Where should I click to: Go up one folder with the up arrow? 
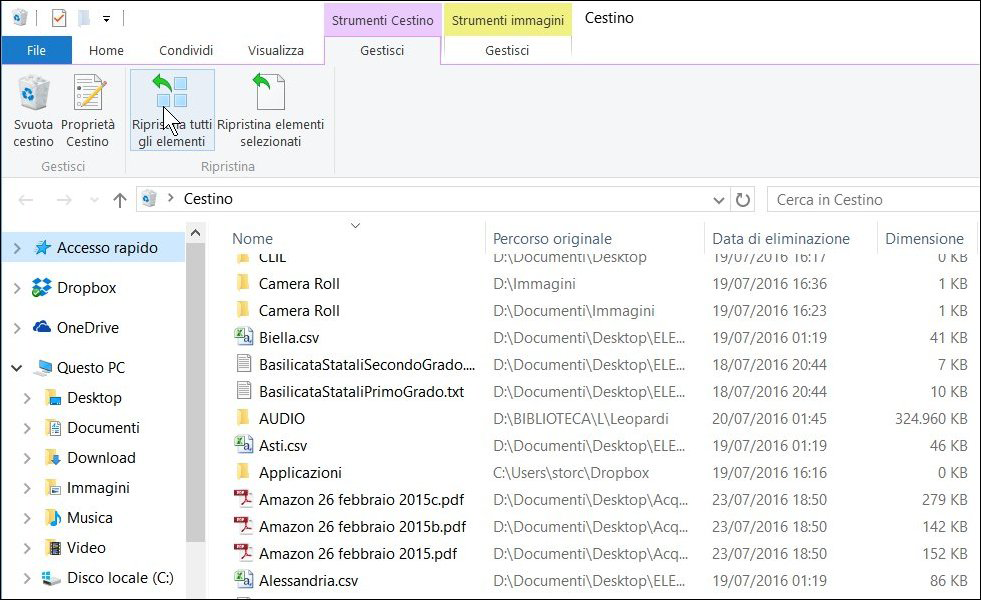point(120,200)
